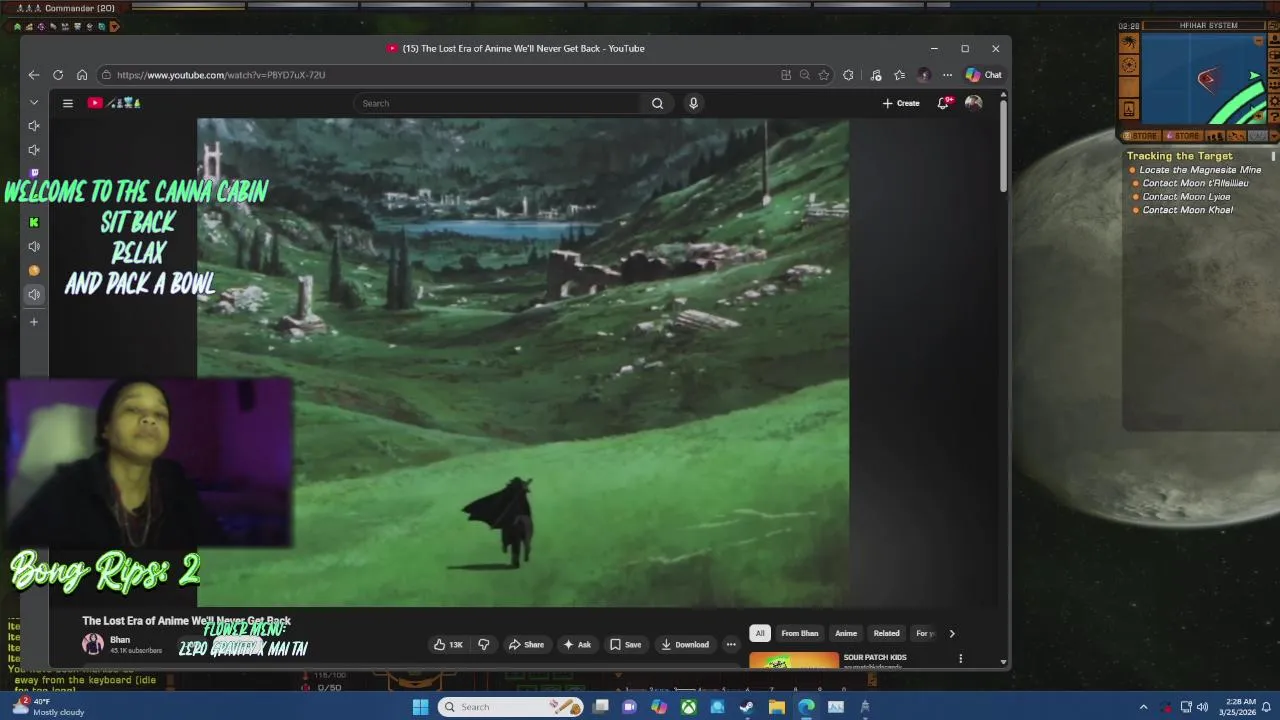This screenshot has width=1280, height=720.
Task: Open the first STORE button in game
Action: click(x=1140, y=135)
